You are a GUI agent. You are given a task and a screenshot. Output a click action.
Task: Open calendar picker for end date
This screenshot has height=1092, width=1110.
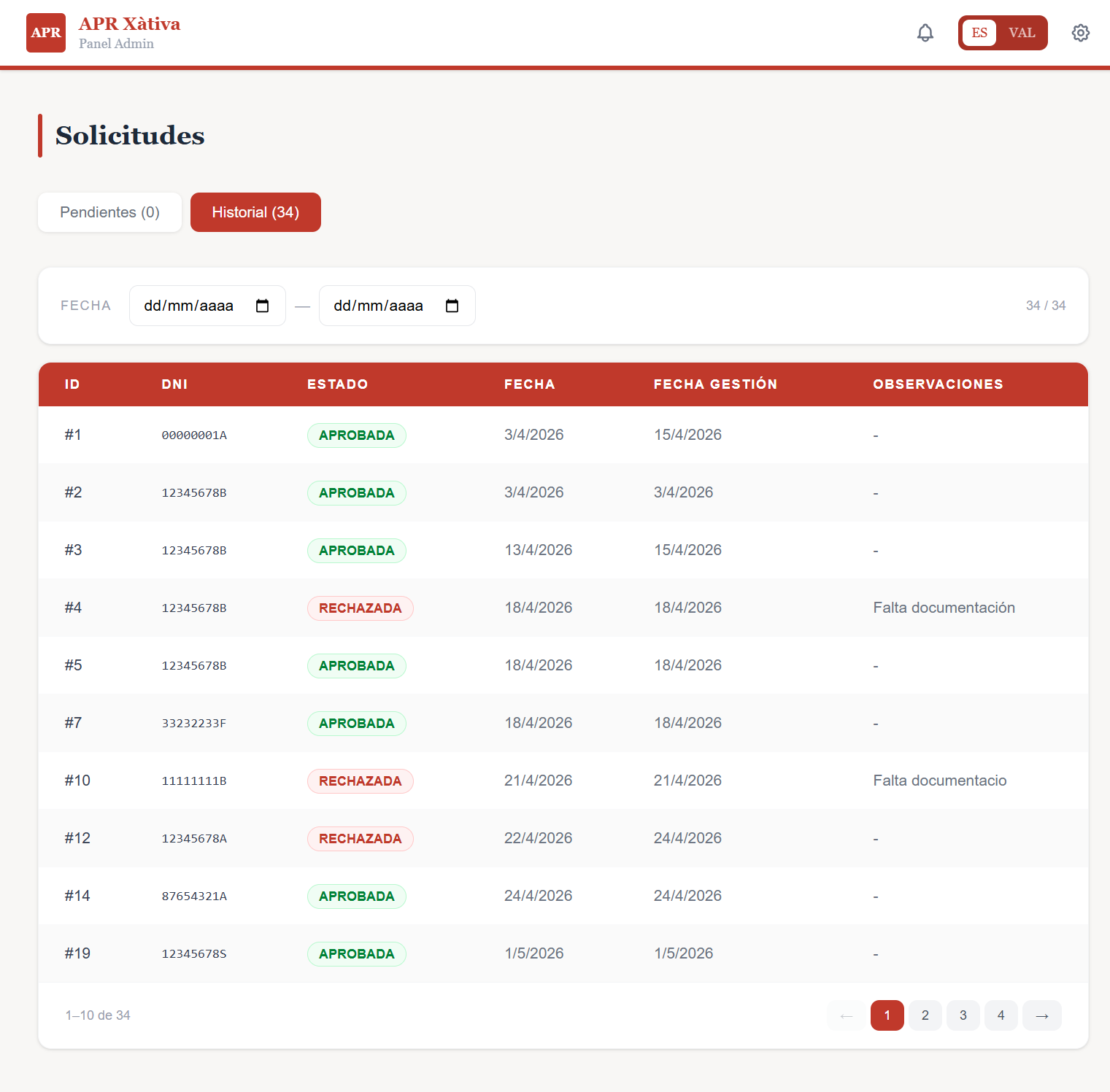(452, 306)
